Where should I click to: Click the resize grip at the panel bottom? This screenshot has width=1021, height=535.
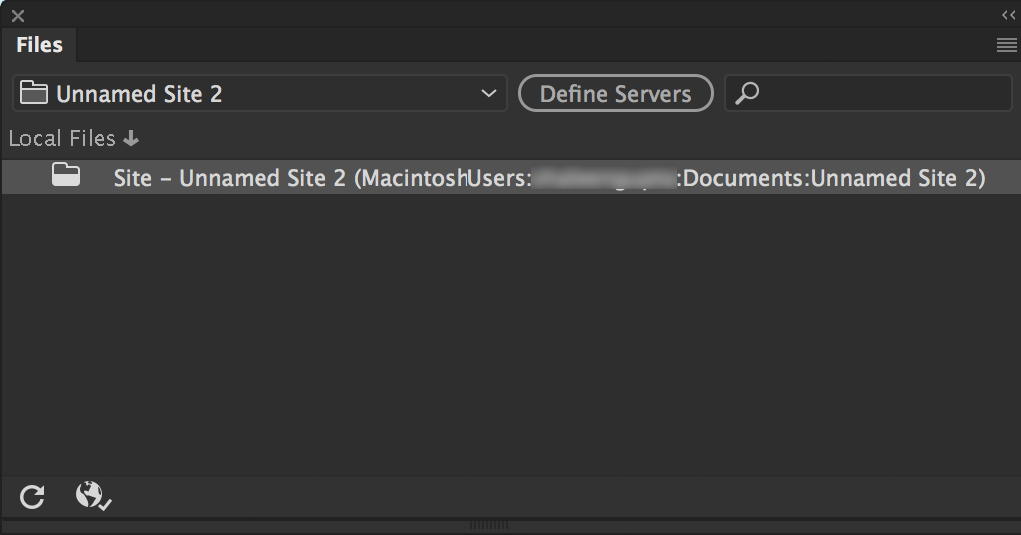pos(489,524)
